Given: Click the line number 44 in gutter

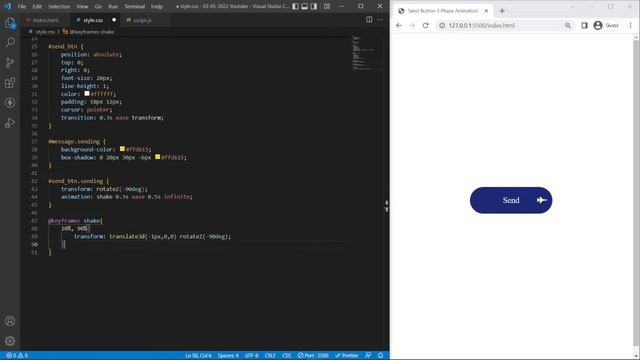Looking at the screenshot, I should tap(34, 197).
